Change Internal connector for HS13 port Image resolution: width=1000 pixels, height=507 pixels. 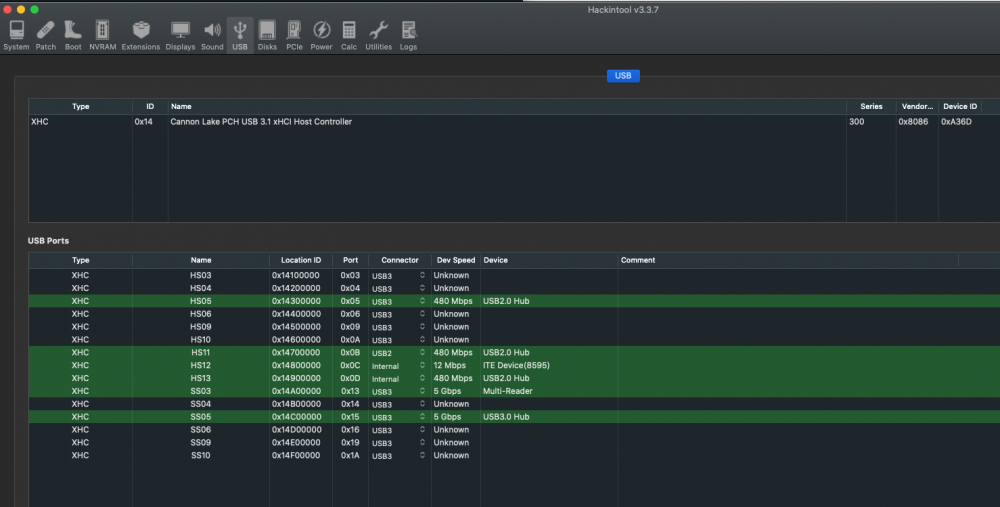point(398,378)
